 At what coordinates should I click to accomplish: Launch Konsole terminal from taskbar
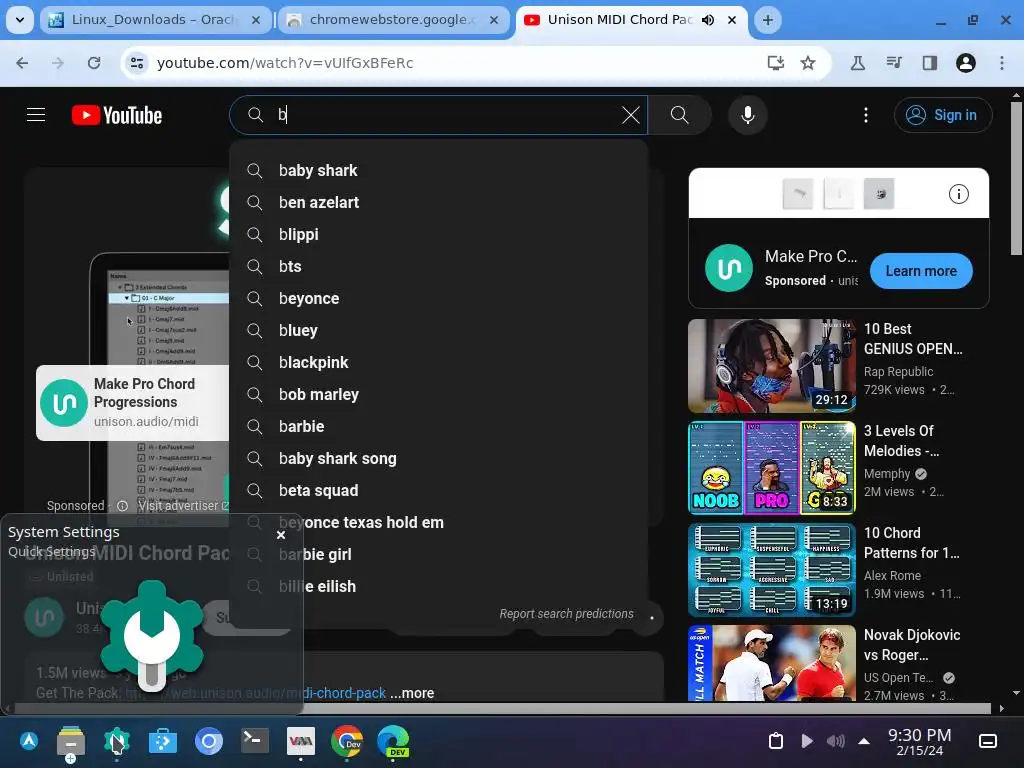(x=255, y=741)
